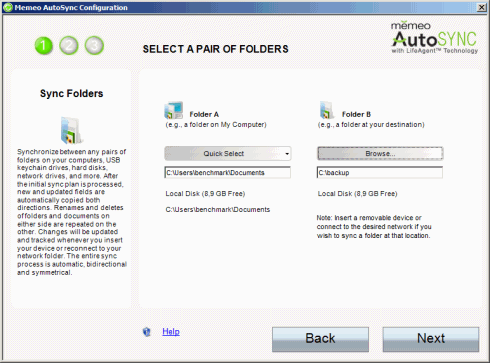Click the Browse... button for Folder B
Viewport: 490px width, 363px height.
click(380, 154)
